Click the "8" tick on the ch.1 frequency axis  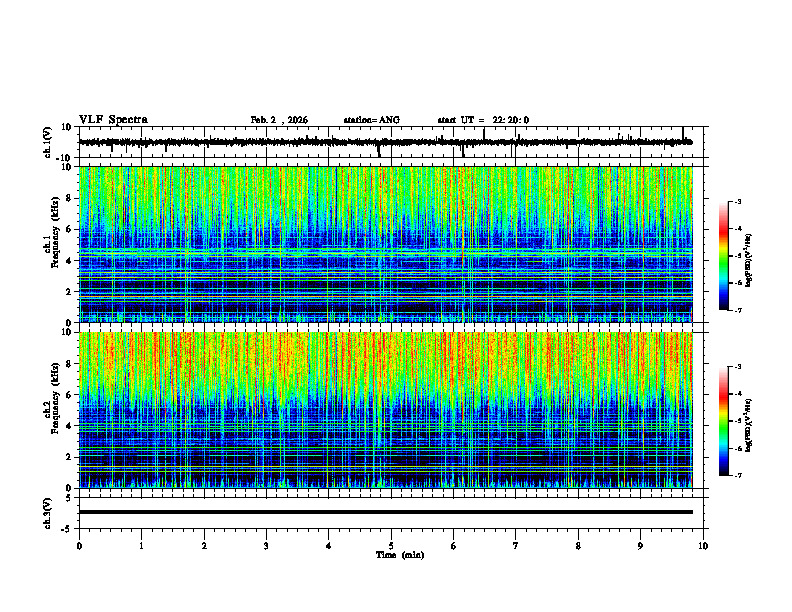pos(69,198)
